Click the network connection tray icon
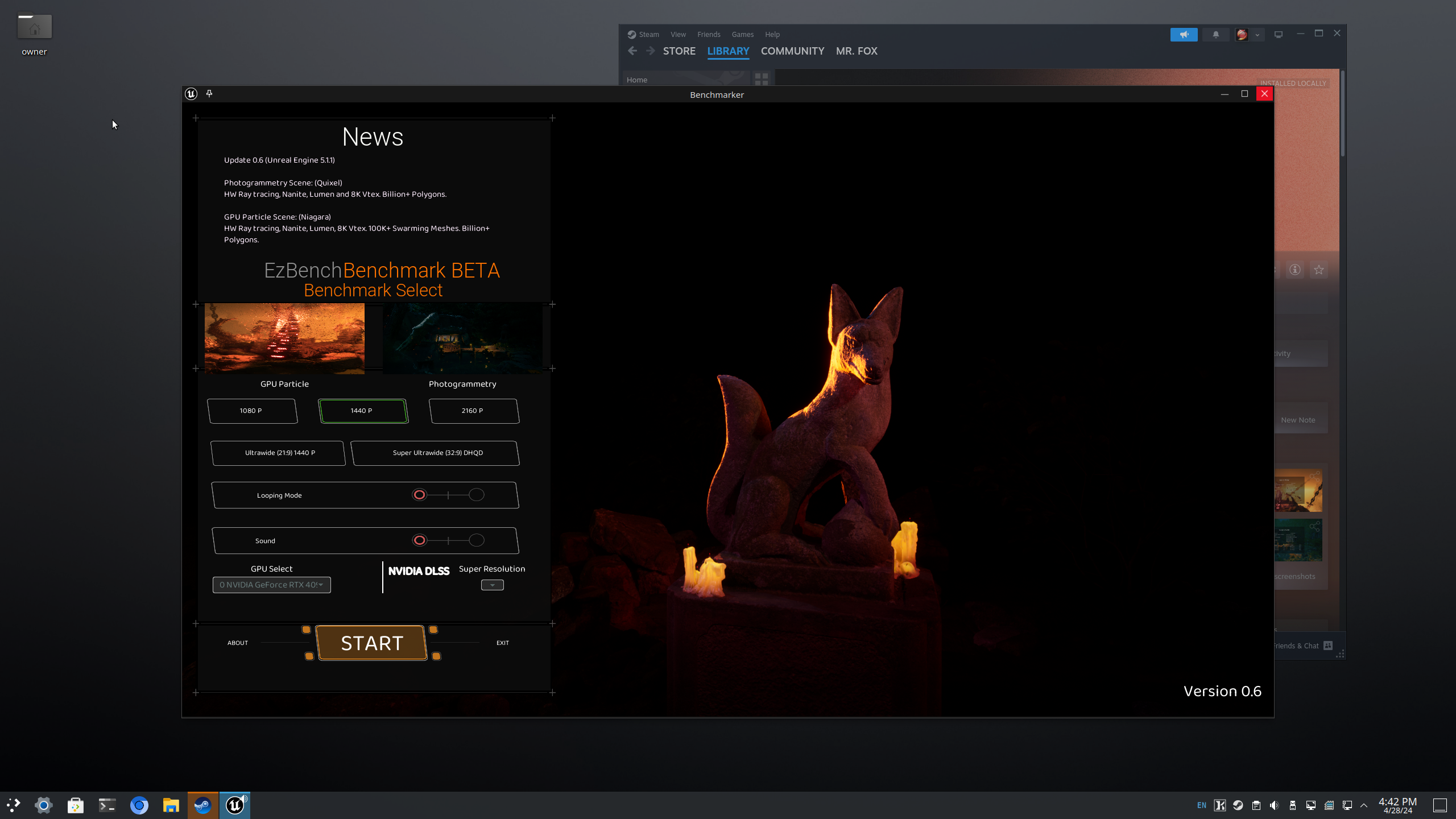 point(1347,805)
